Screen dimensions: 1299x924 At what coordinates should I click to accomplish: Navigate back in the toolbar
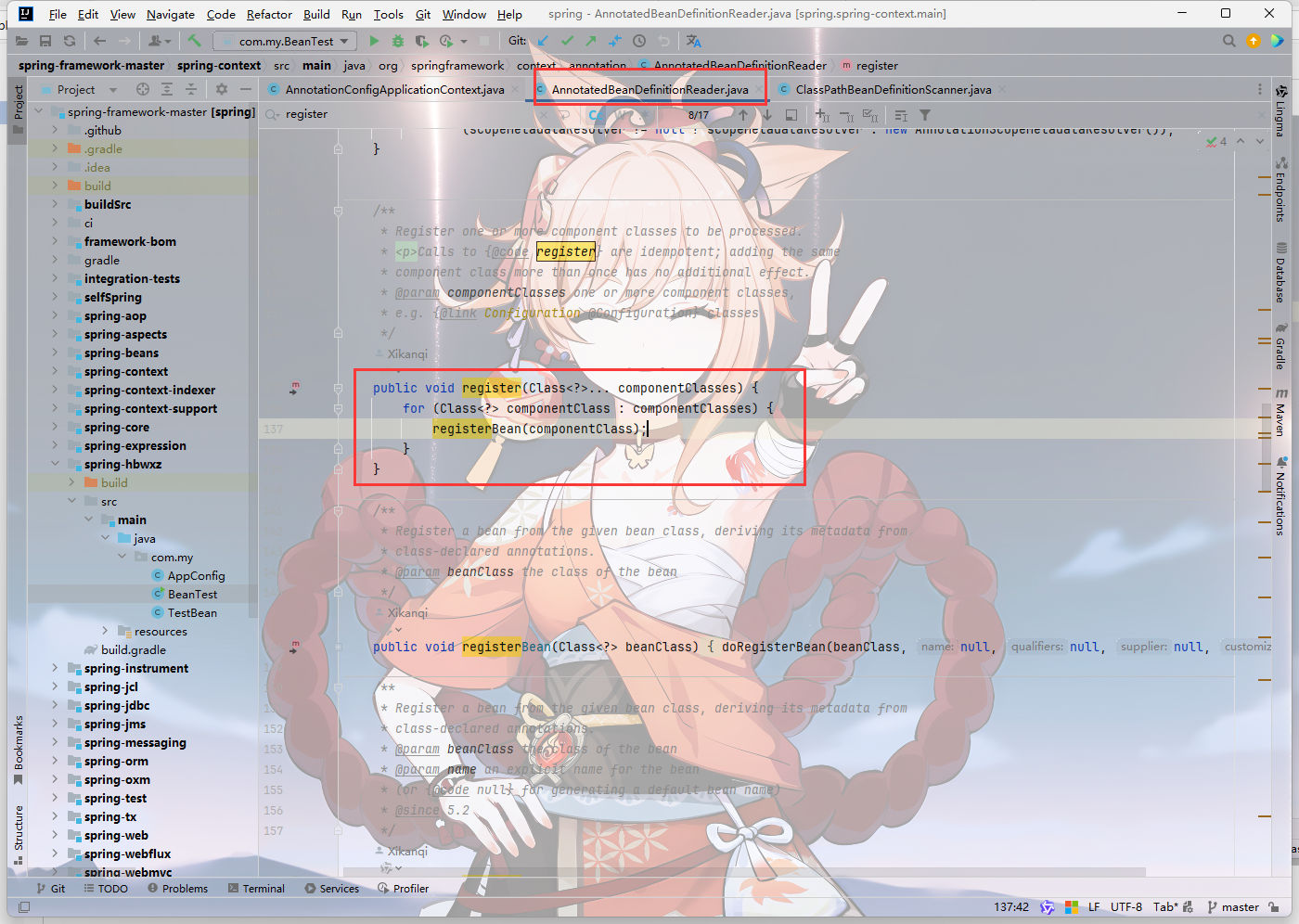point(100,41)
